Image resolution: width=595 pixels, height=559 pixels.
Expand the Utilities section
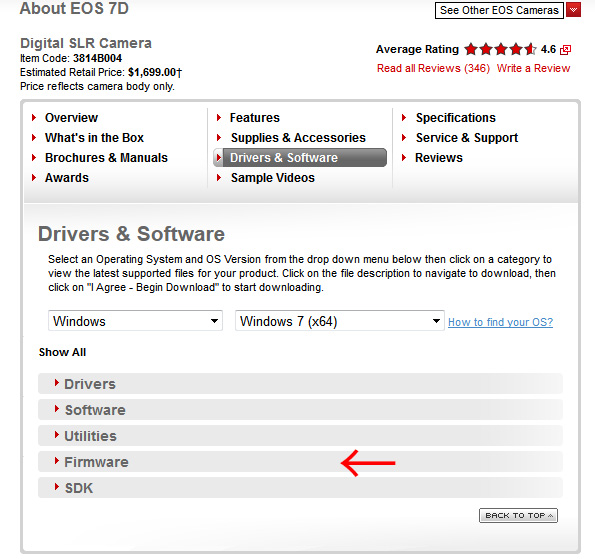point(300,436)
